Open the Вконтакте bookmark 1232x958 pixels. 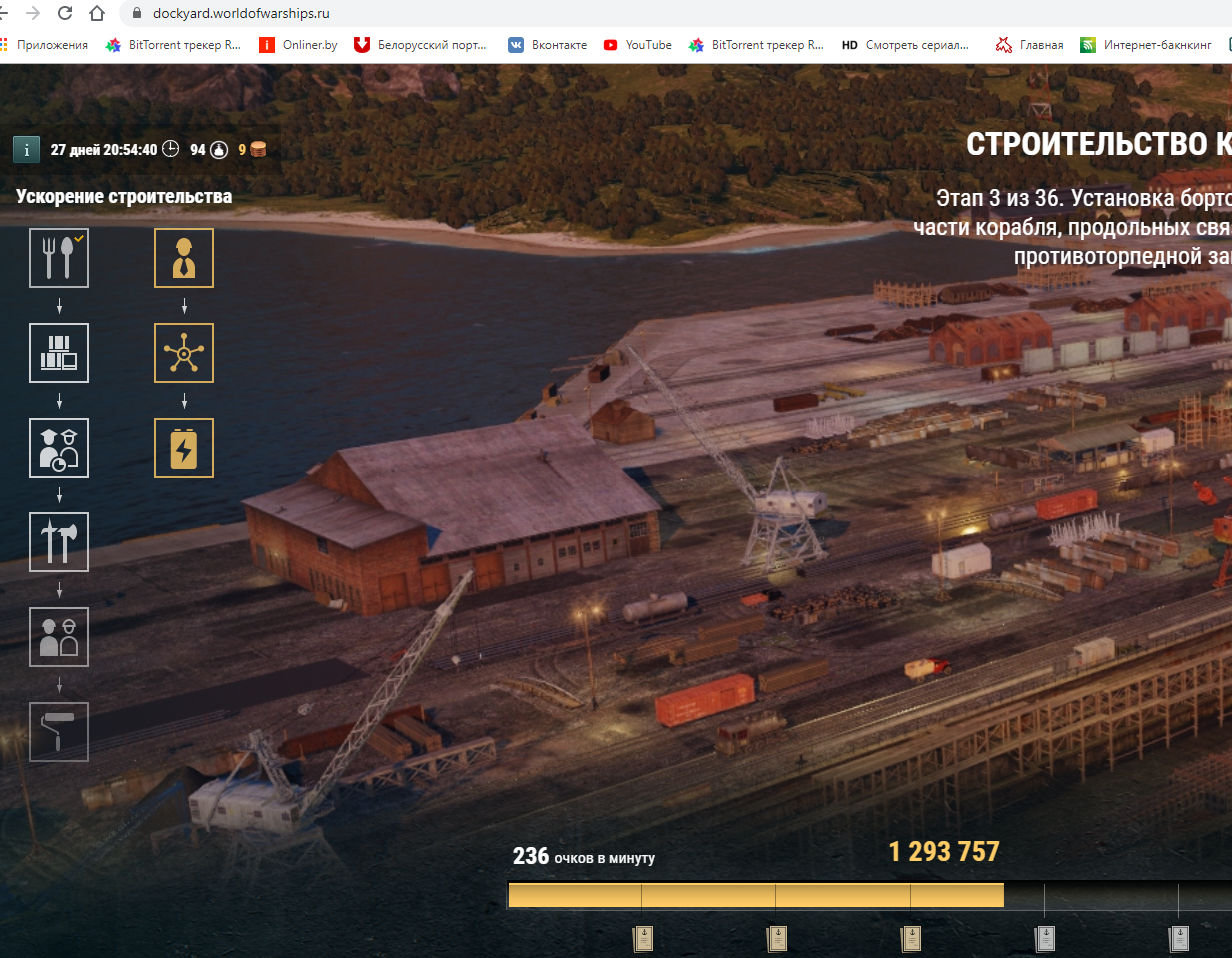548,45
